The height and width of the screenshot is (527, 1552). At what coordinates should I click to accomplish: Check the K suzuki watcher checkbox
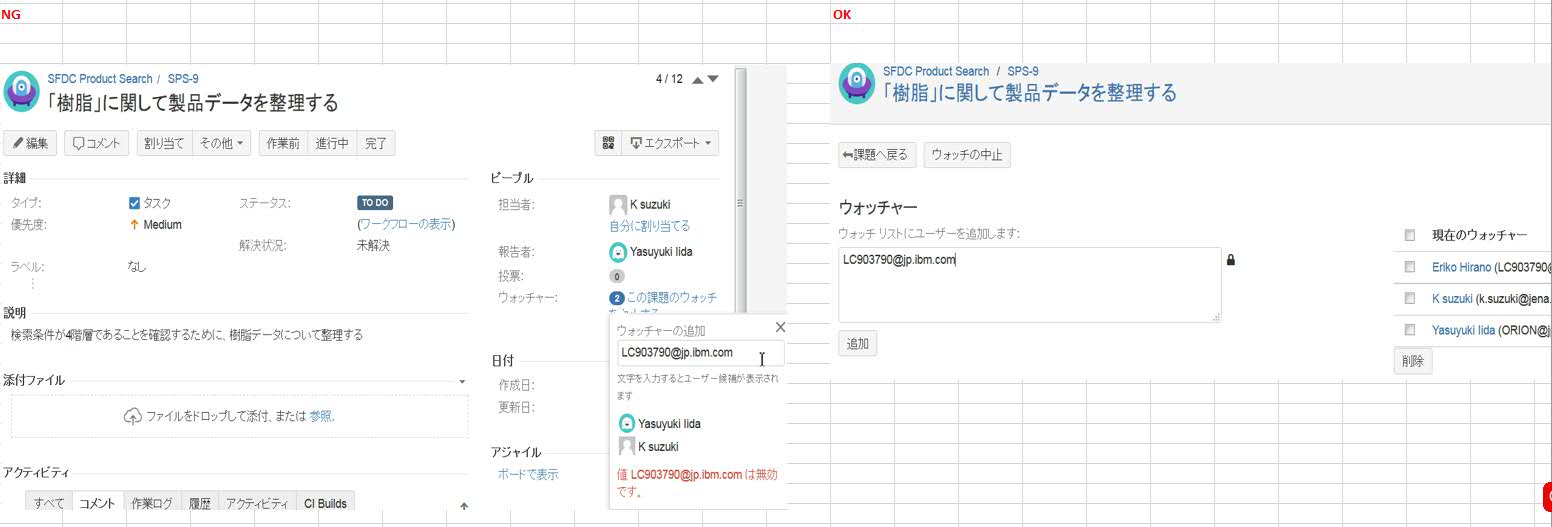pyautogui.click(x=1410, y=298)
